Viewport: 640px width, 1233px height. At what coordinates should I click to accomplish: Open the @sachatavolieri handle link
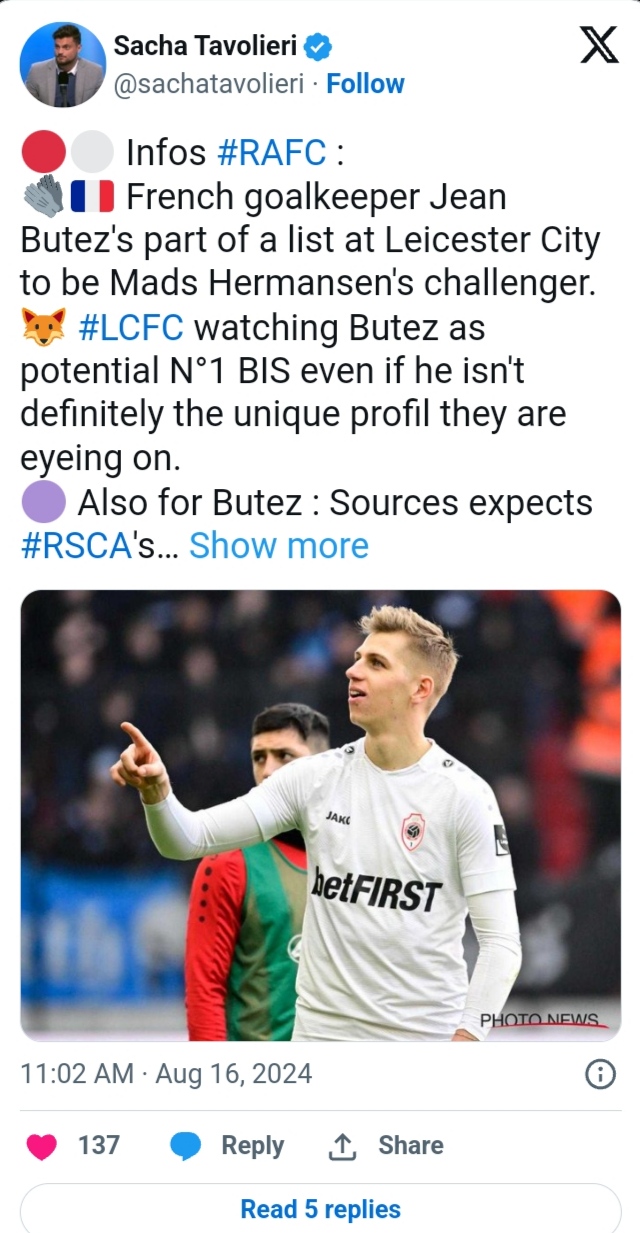209,84
